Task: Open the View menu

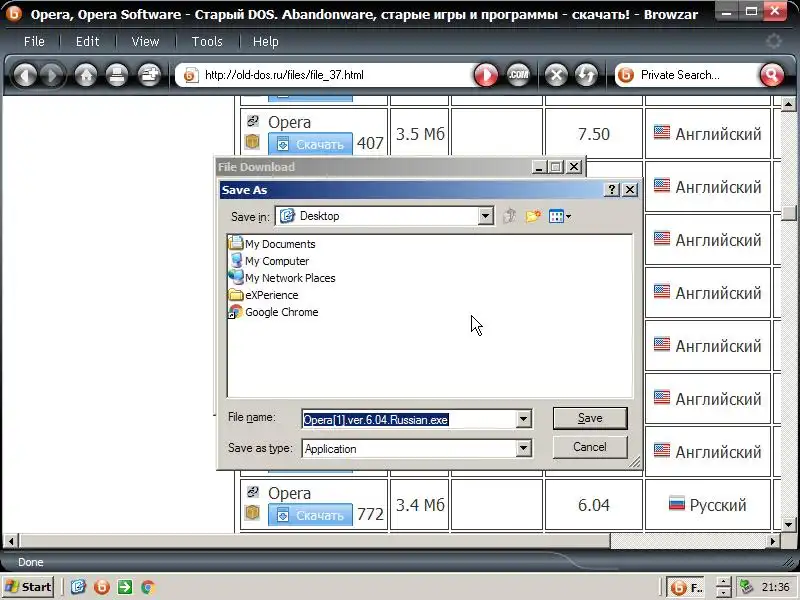Action: point(145,41)
